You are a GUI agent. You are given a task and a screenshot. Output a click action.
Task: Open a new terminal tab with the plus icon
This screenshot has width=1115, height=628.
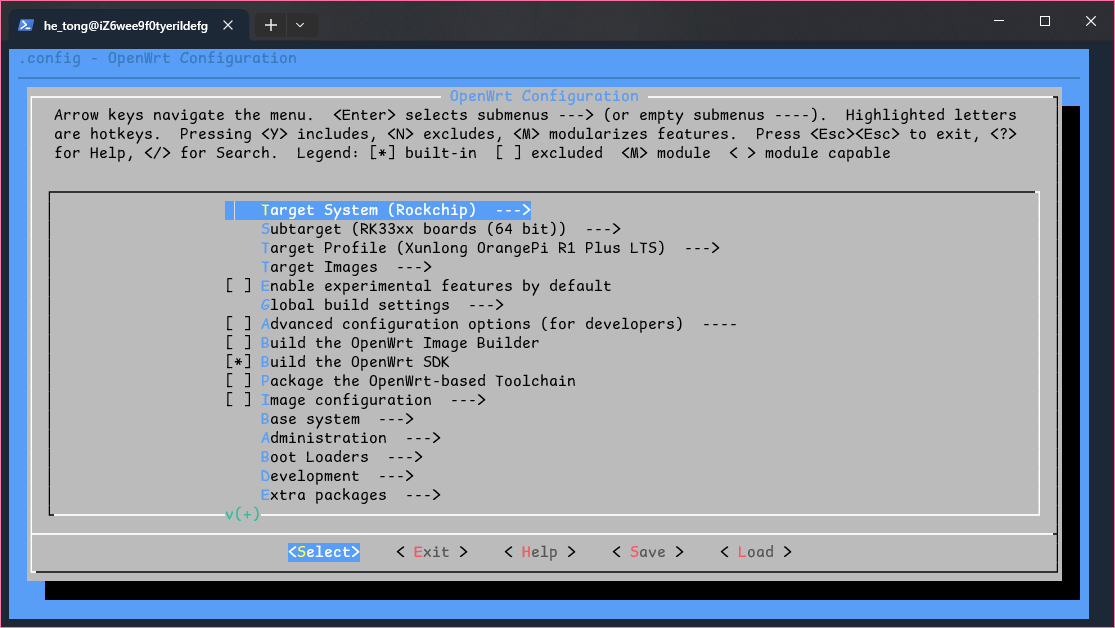[270, 24]
